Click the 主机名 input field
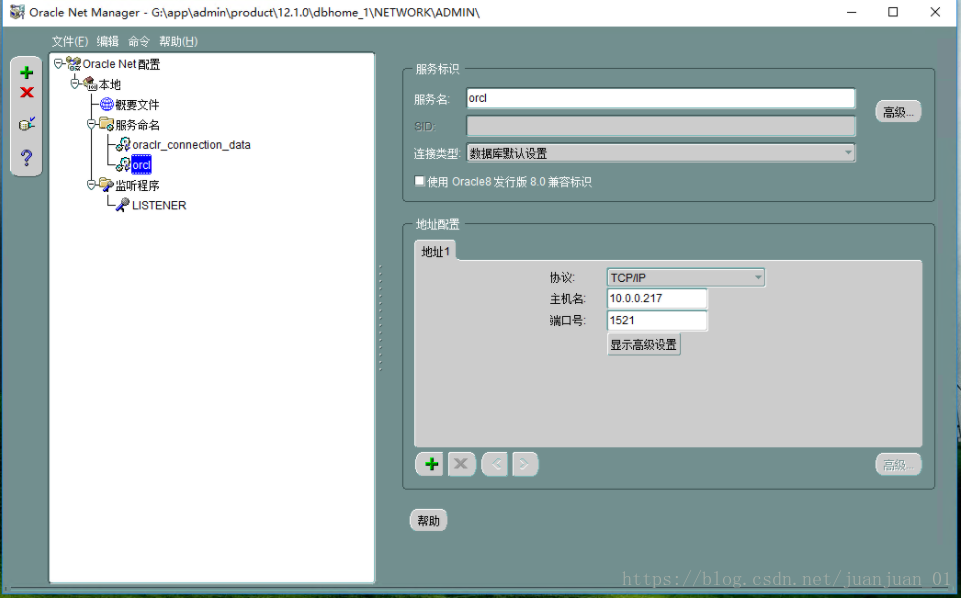963x599 pixels. pyautogui.click(x=657, y=299)
